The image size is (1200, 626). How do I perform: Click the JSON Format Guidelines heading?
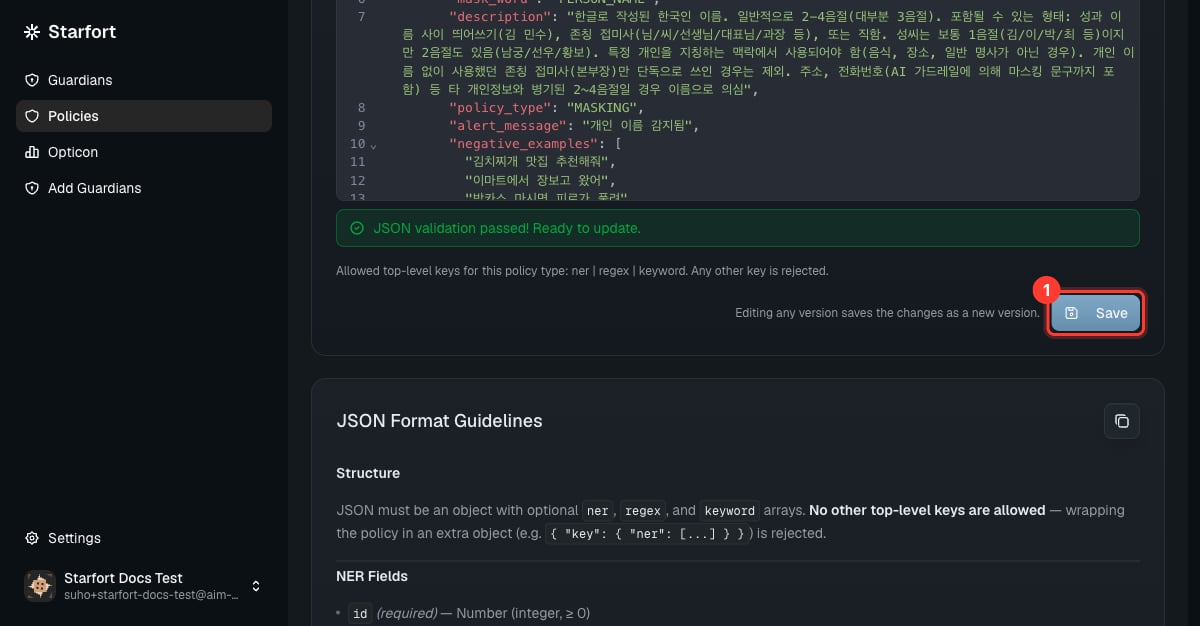tap(439, 421)
